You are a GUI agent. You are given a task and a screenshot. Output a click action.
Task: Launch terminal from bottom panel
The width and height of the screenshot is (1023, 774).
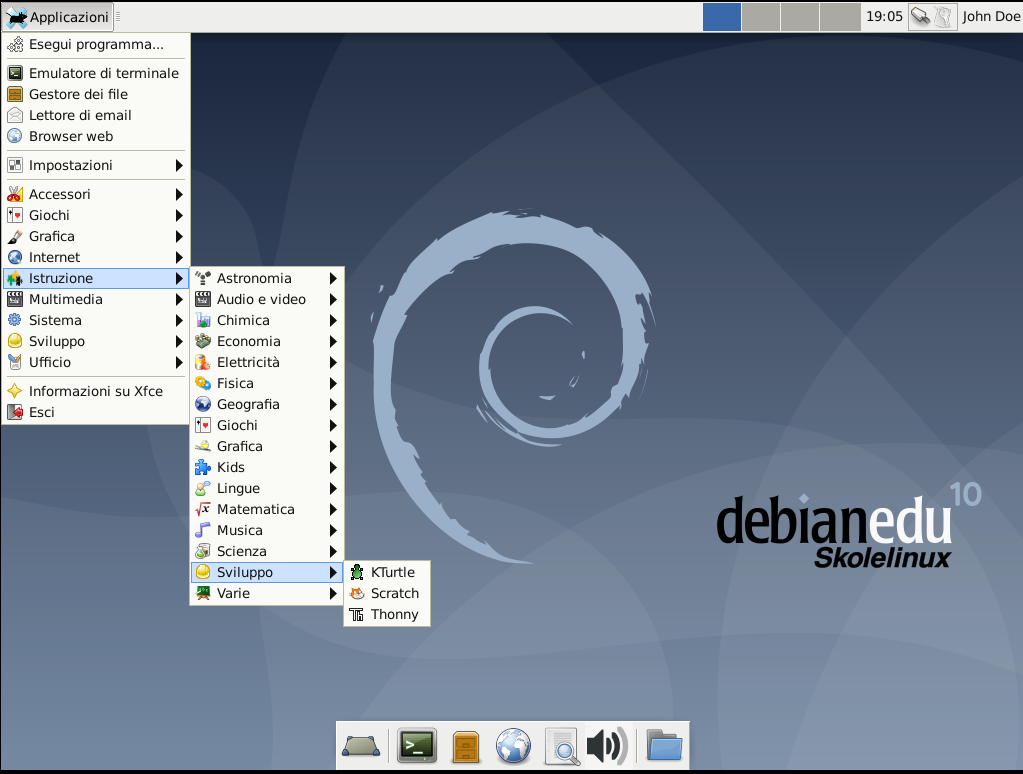pyautogui.click(x=417, y=746)
